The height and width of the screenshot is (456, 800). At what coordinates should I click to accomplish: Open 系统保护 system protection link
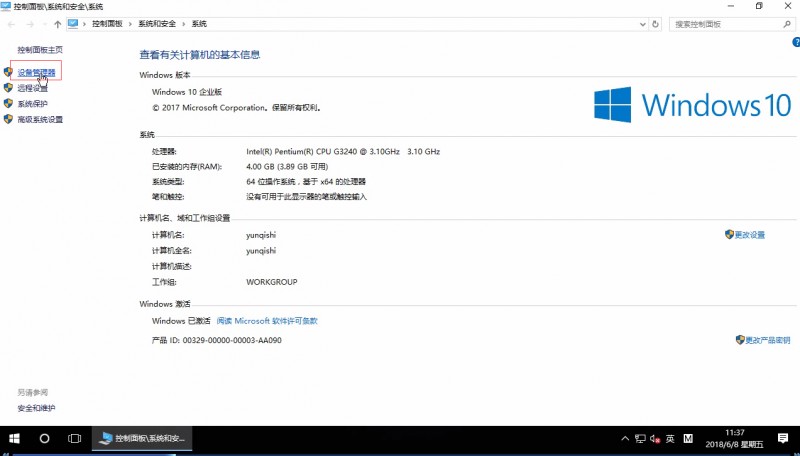coord(33,104)
